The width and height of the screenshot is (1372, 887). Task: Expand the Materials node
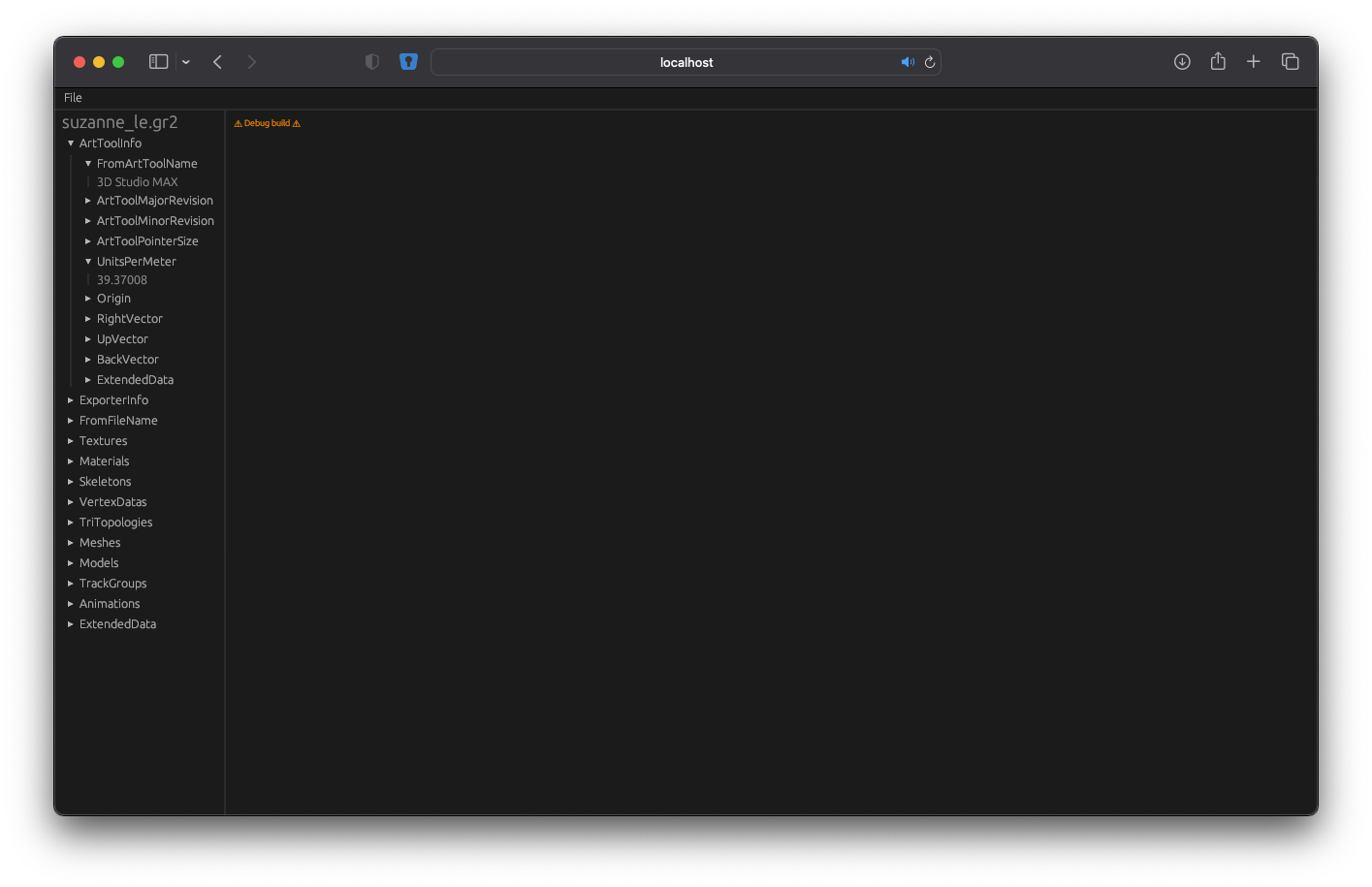click(71, 461)
